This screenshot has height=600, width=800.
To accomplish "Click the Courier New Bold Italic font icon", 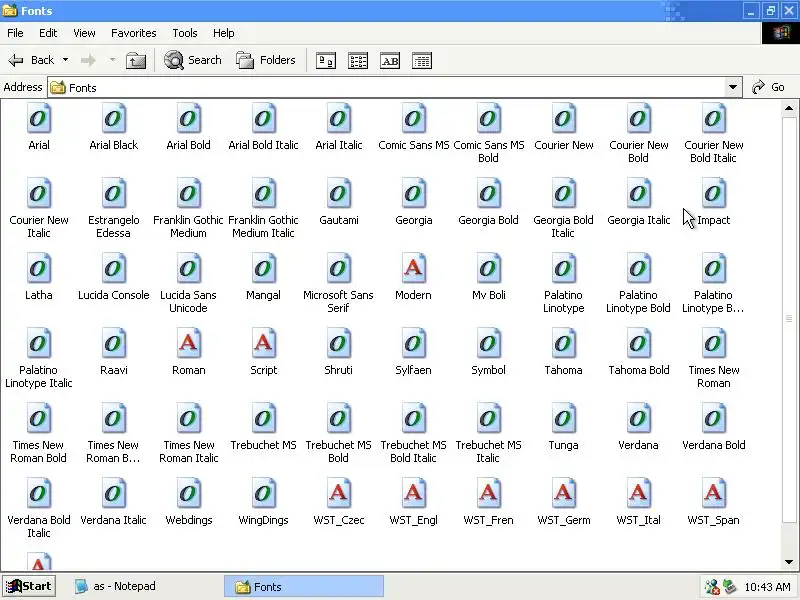I will click(714, 118).
